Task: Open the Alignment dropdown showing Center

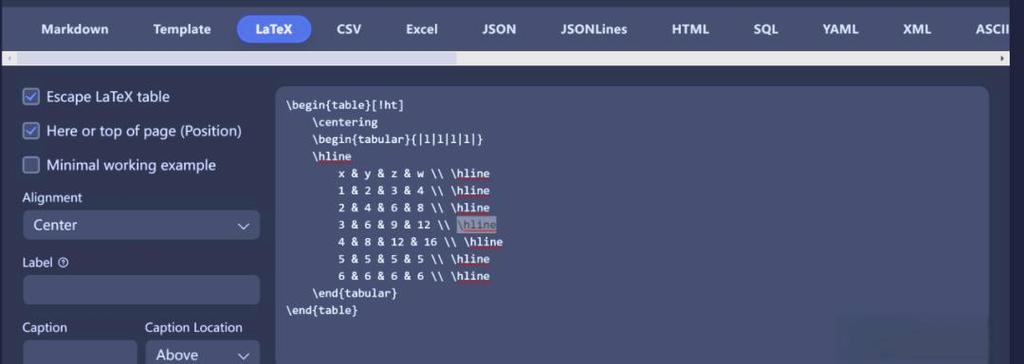Action: click(x=141, y=225)
